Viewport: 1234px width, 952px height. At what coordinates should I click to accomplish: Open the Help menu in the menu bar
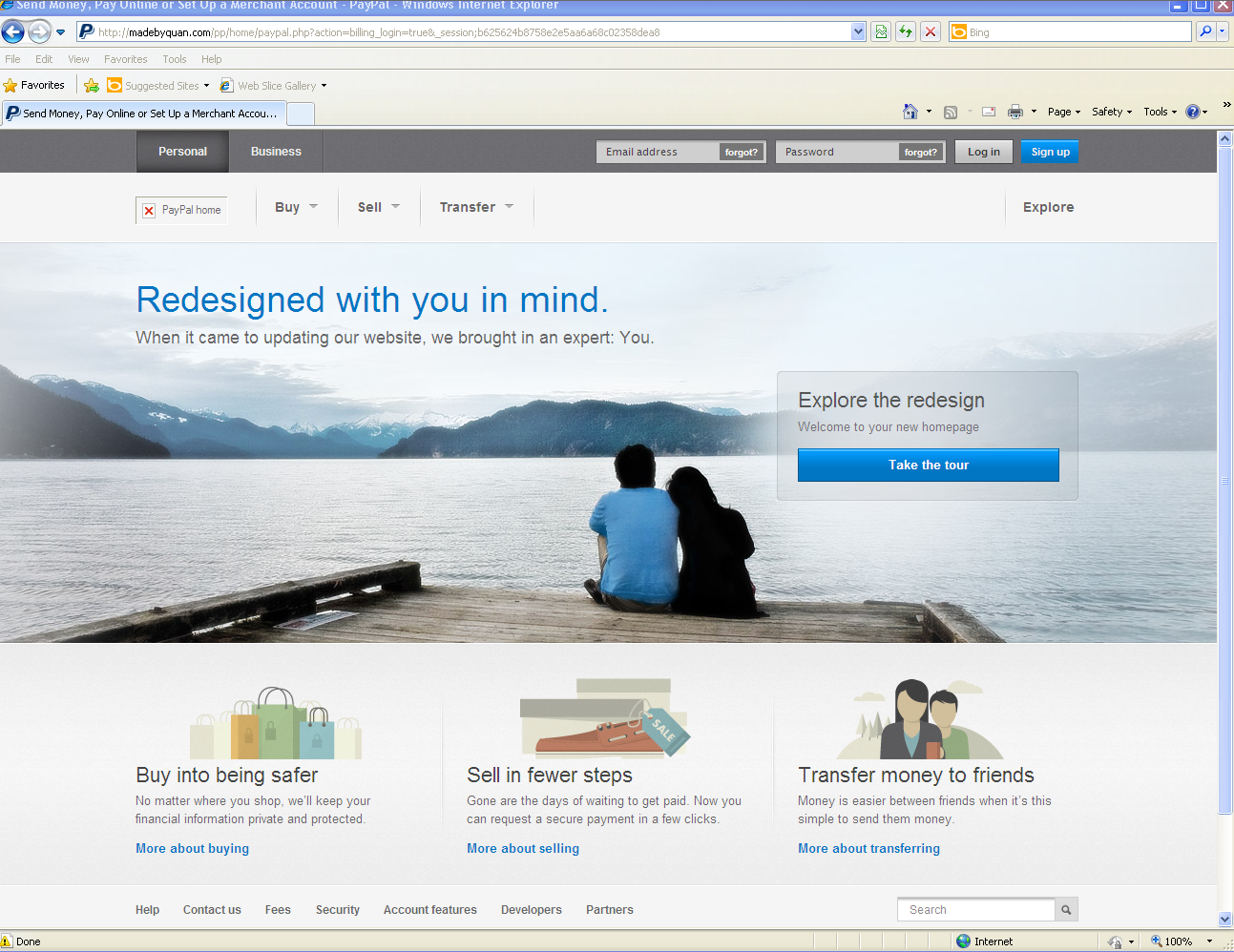211,59
